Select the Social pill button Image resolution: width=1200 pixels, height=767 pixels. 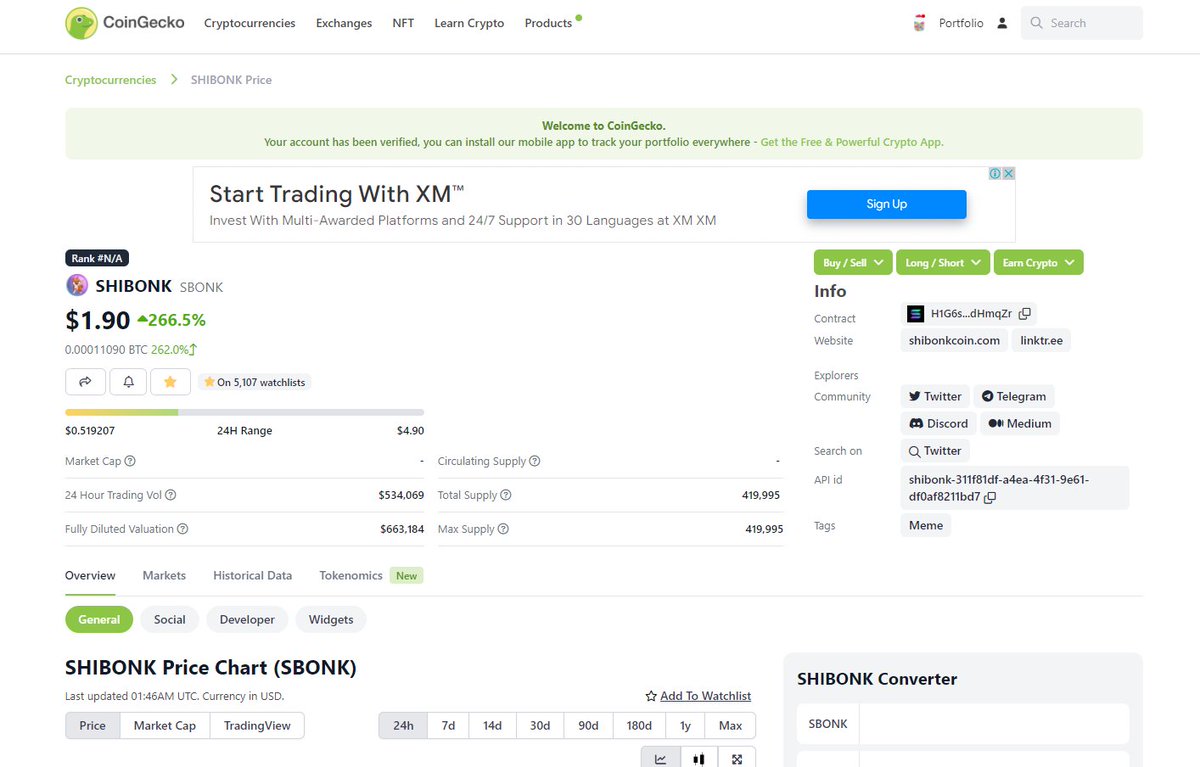[170, 620]
